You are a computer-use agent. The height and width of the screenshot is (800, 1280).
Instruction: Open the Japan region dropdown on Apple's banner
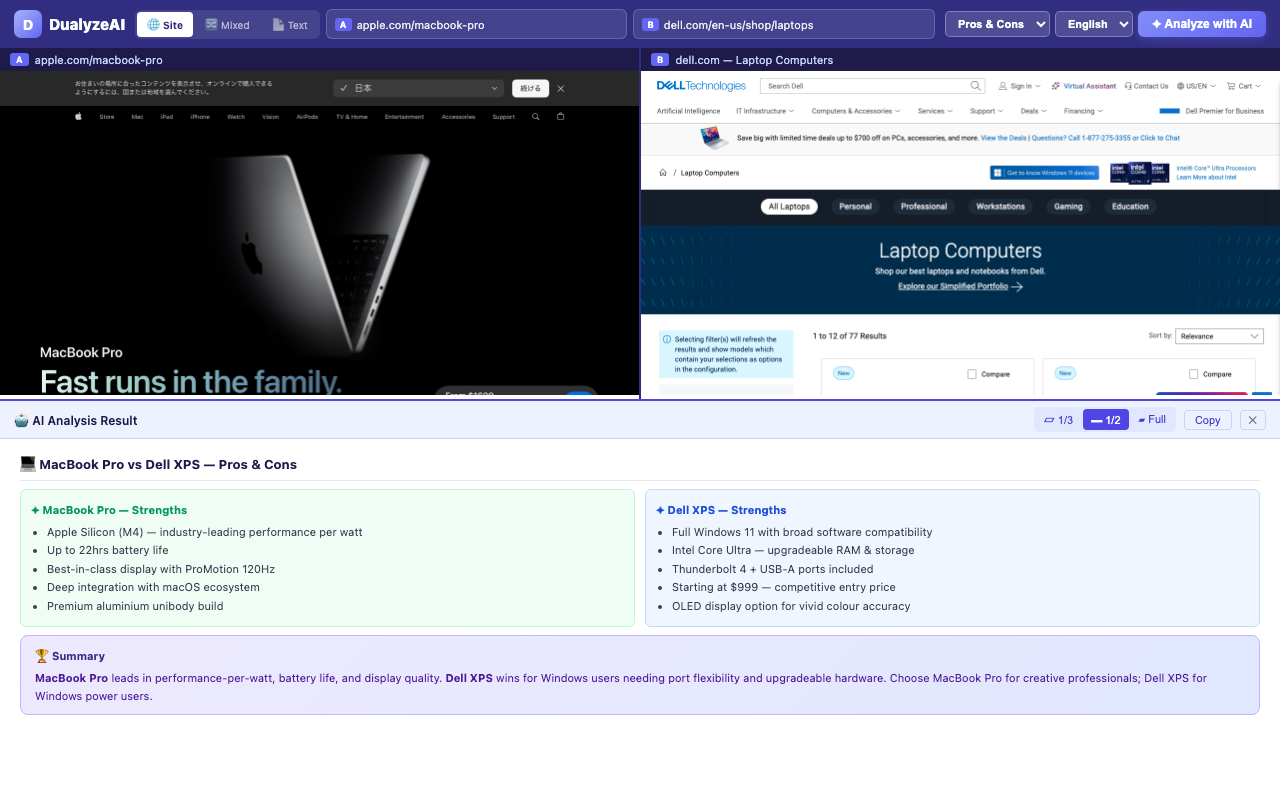tap(418, 88)
